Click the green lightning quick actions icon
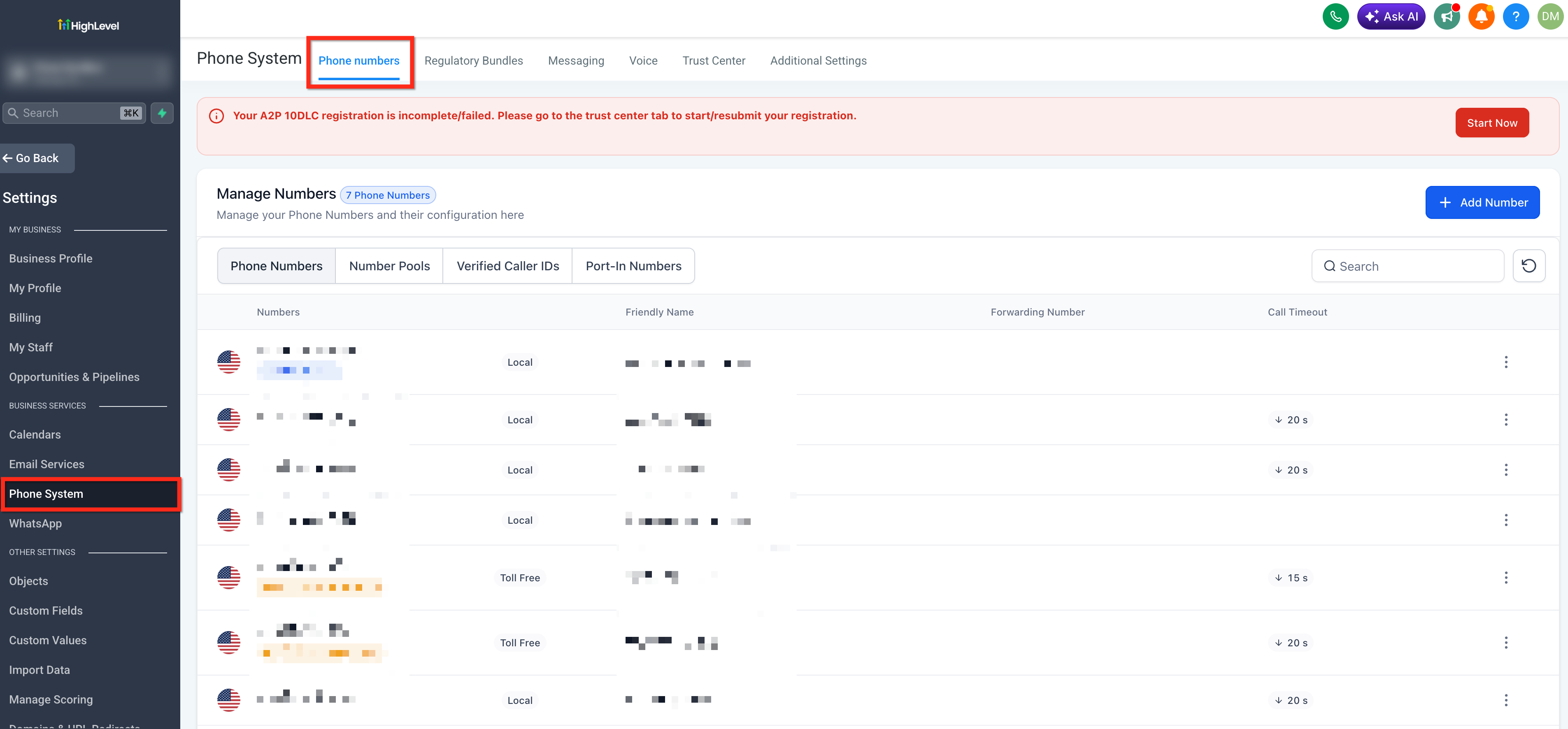The height and width of the screenshot is (729, 1568). coord(162,113)
